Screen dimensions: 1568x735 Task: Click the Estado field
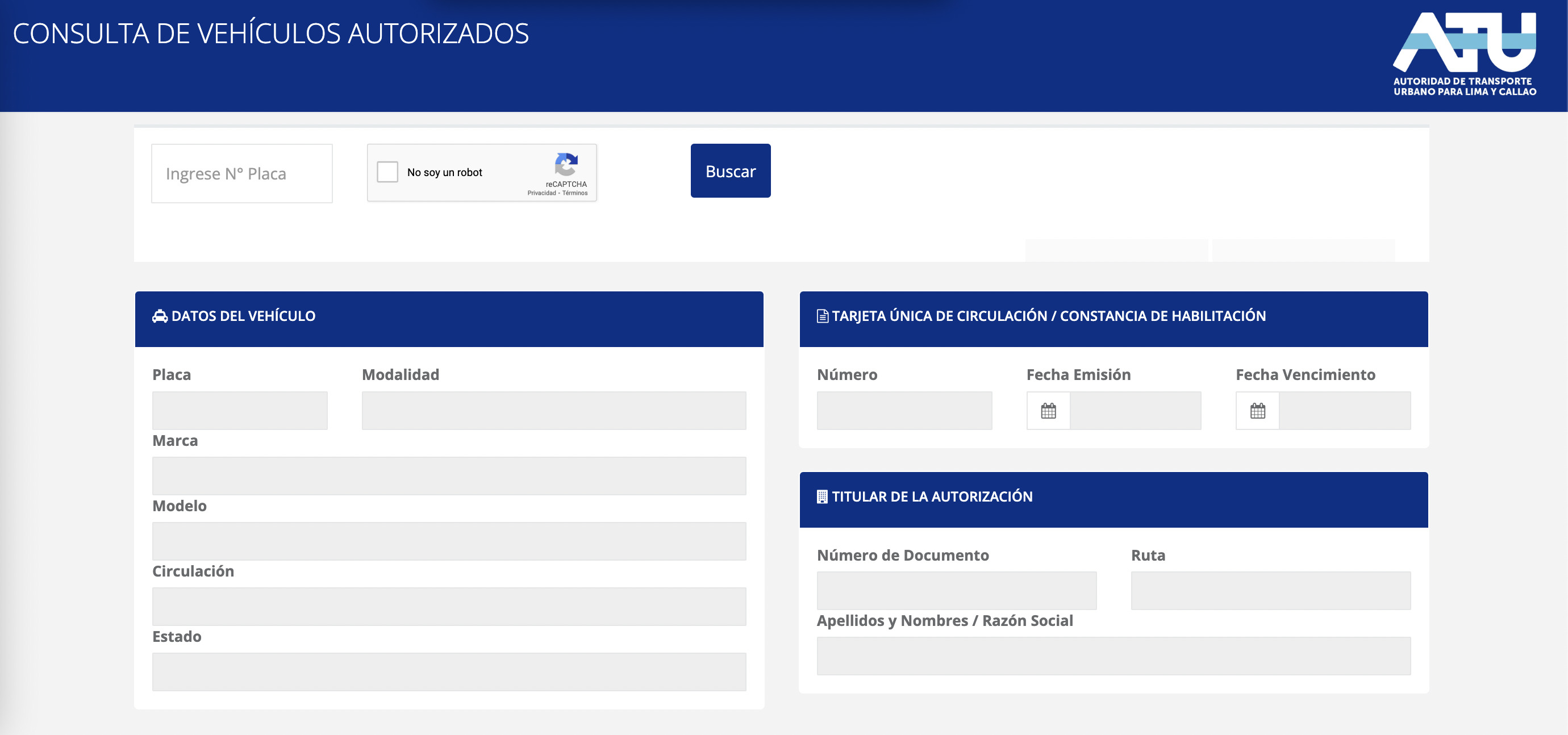coord(449,672)
